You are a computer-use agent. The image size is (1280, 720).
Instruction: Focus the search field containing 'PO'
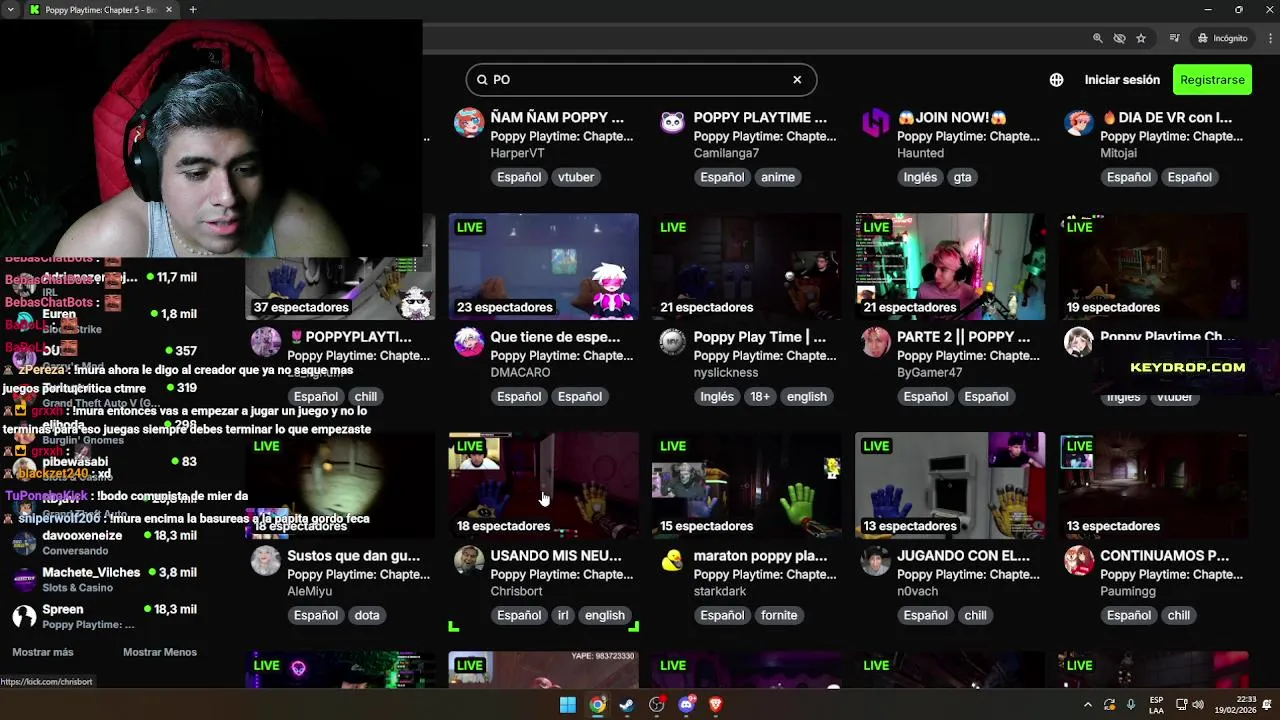(641, 80)
